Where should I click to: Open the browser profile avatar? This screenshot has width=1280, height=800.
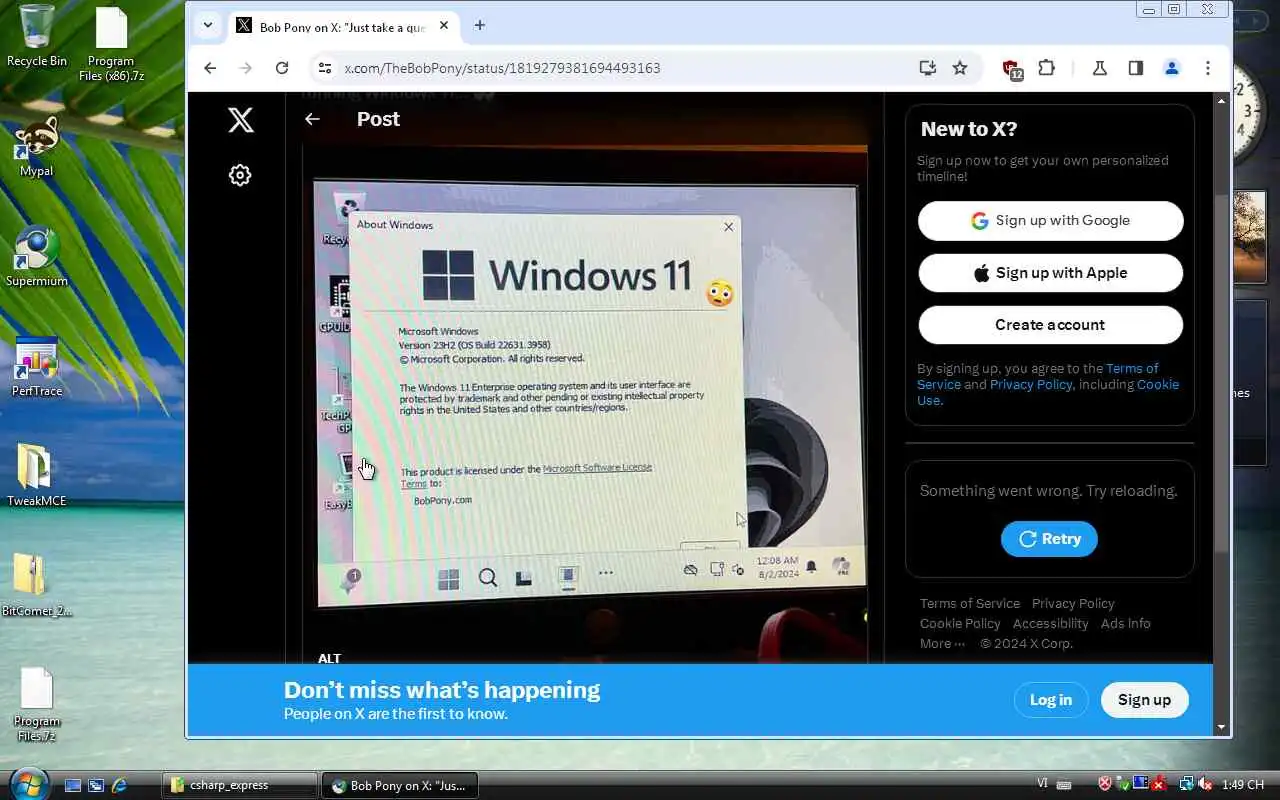coord(1172,68)
